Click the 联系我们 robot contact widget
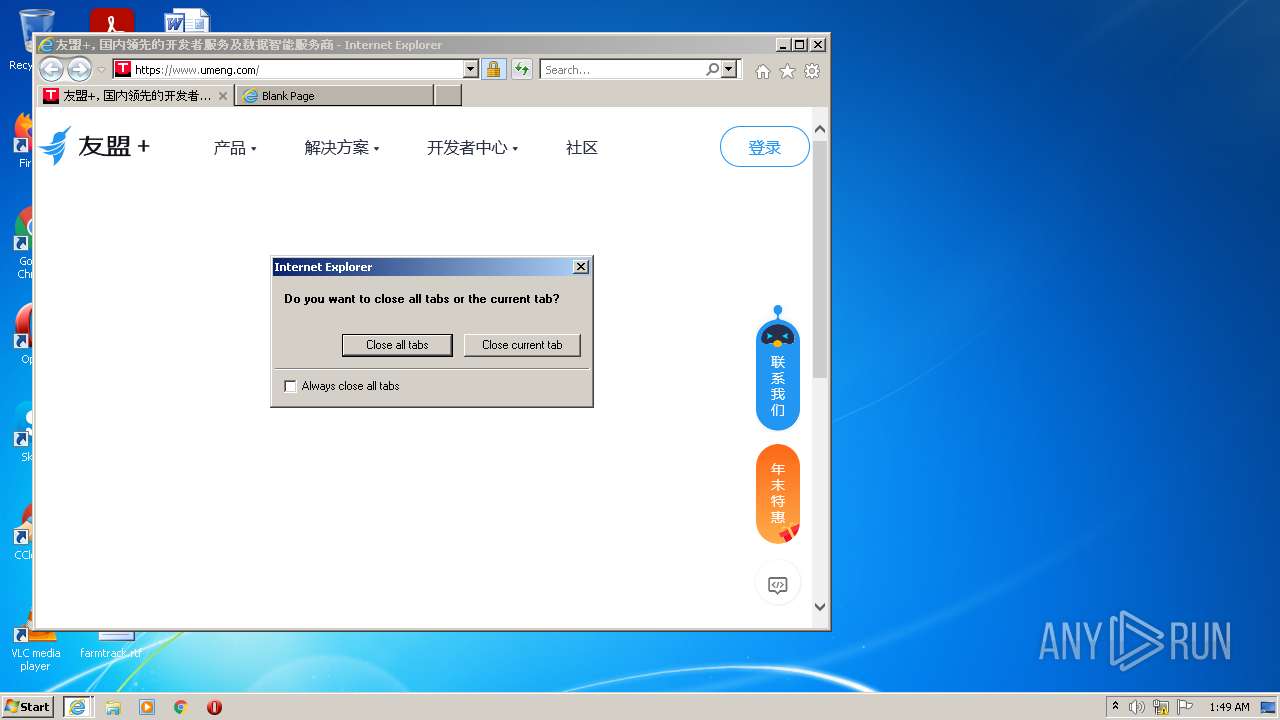The image size is (1280, 720). (778, 368)
